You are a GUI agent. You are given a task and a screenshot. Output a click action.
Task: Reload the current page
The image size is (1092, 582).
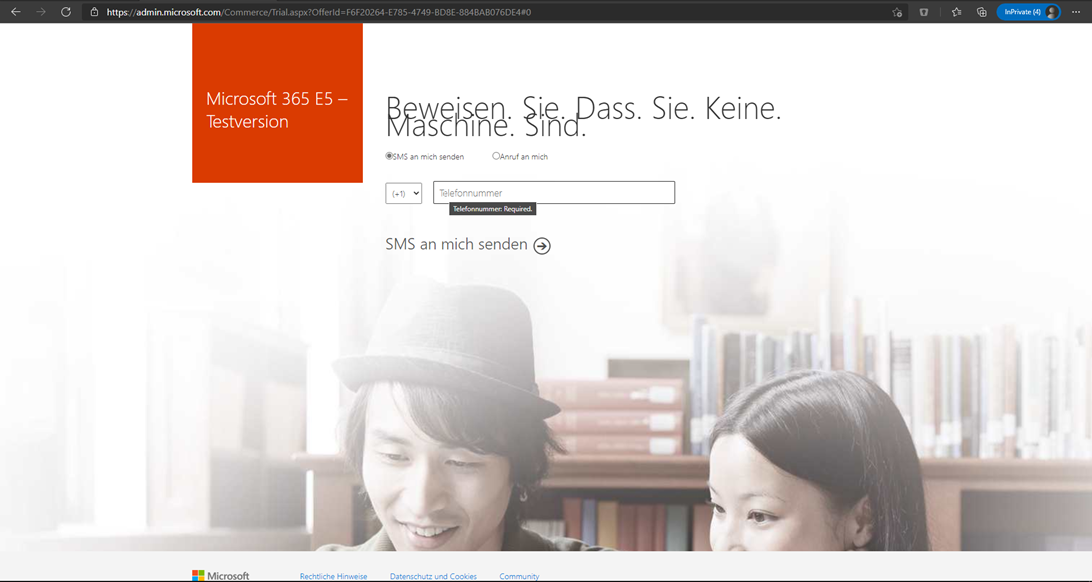click(66, 12)
